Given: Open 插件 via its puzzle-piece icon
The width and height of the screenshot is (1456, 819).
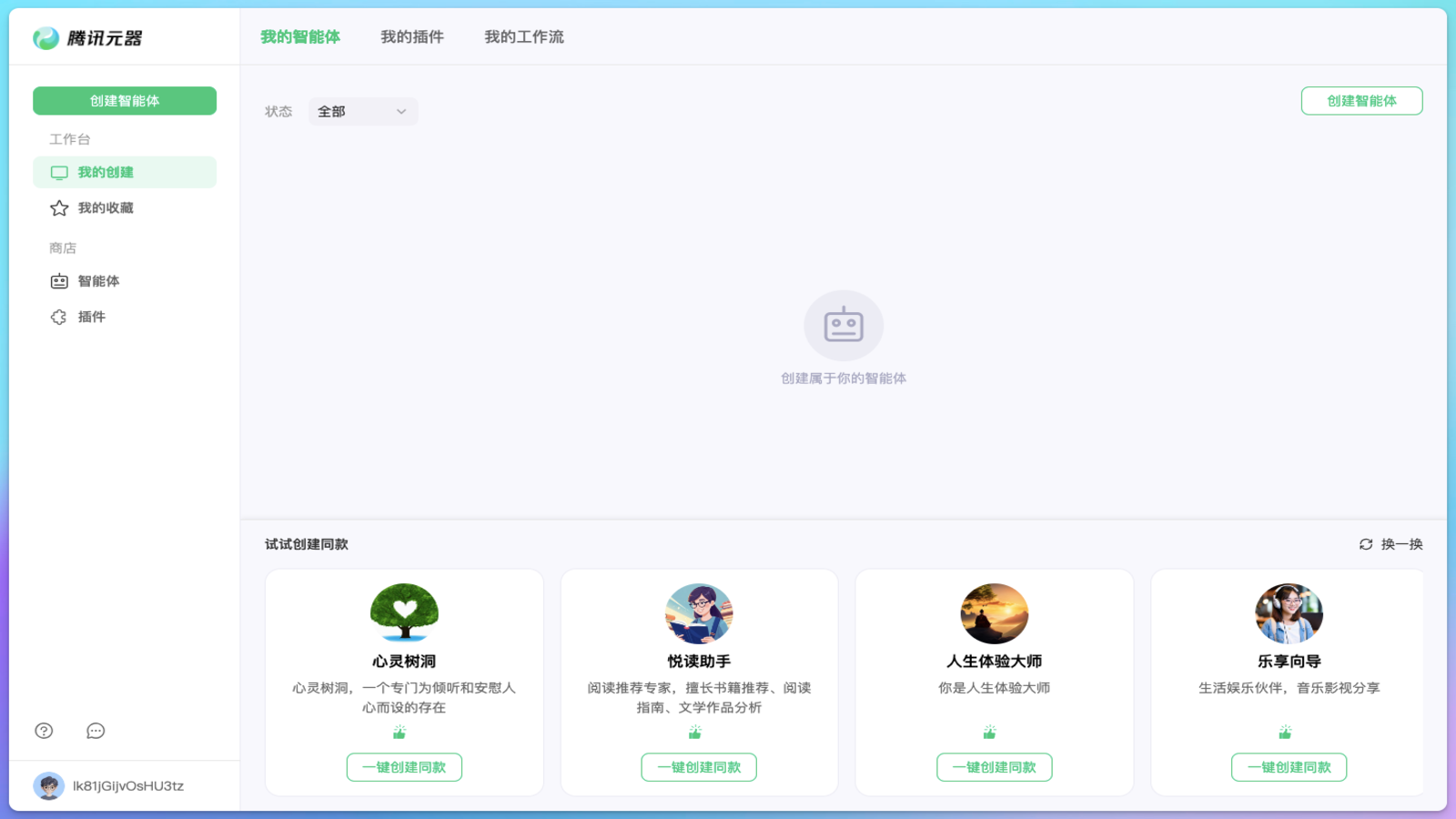Looking at the screenshot, I should pyautogui.click(x=58, y=317).
